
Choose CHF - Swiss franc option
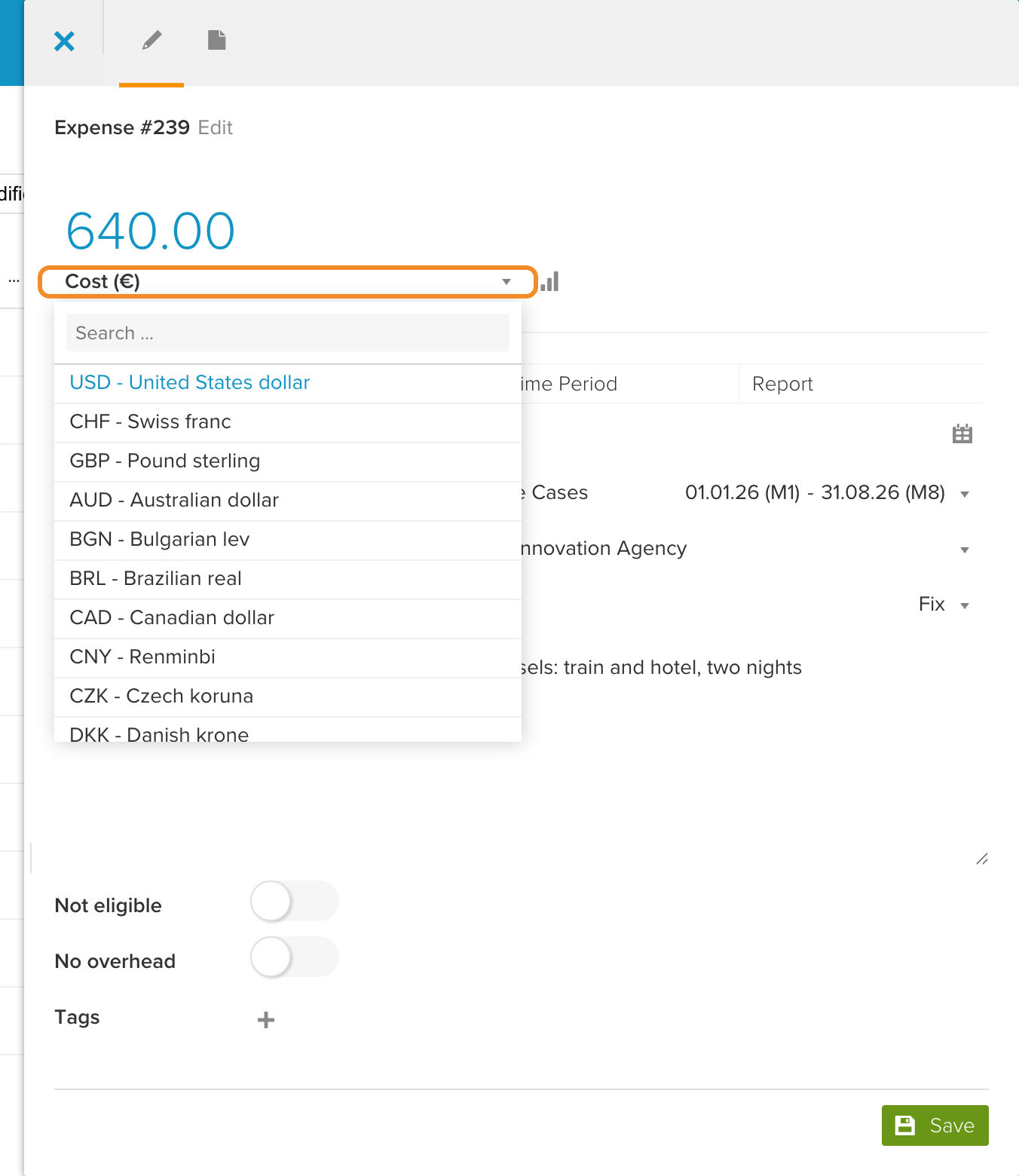(x=288, y=422)
